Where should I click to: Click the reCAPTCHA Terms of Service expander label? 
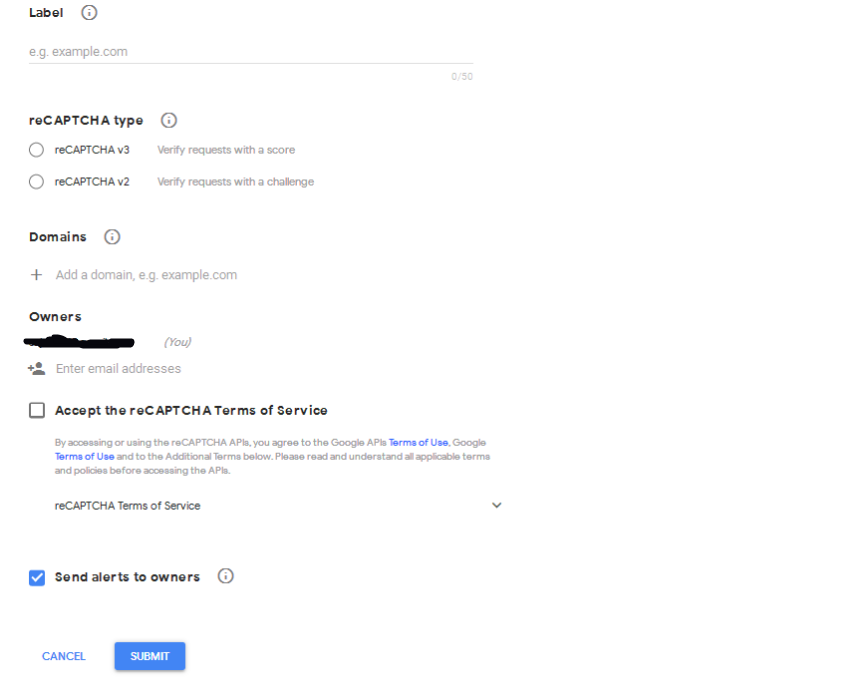(x=127, y=506)
